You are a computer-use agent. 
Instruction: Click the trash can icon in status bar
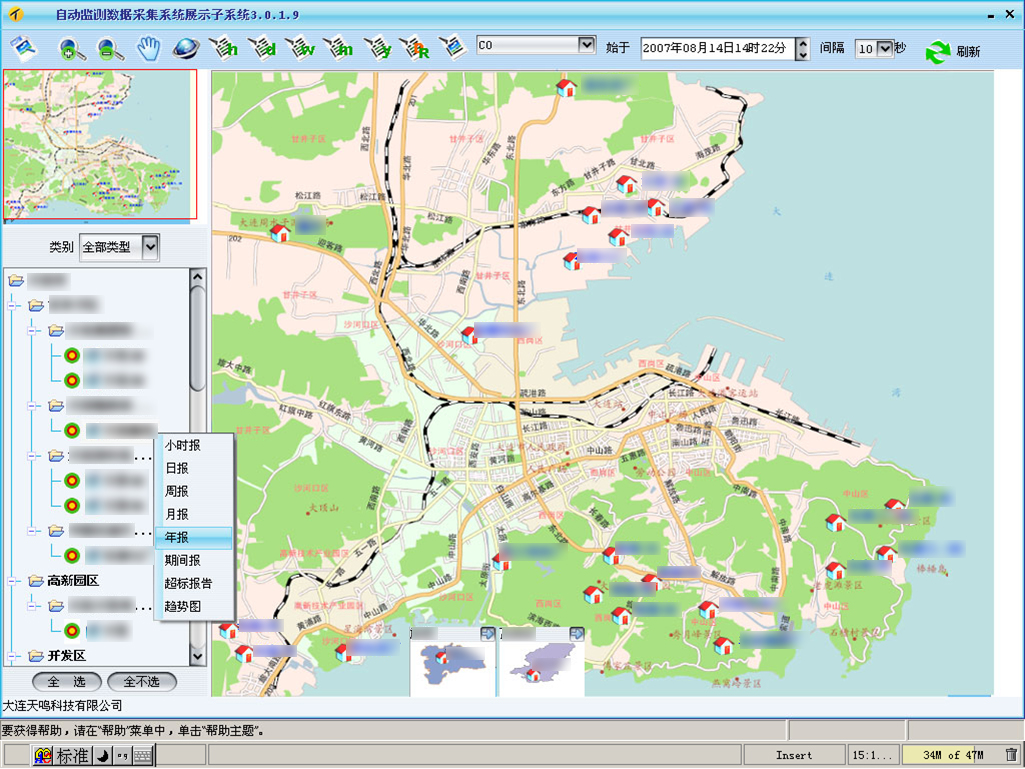(1011, 755)
